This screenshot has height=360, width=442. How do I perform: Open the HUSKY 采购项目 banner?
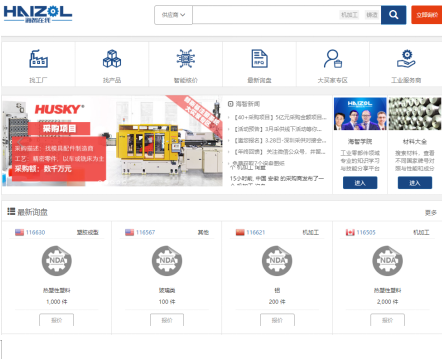[112, 141]
